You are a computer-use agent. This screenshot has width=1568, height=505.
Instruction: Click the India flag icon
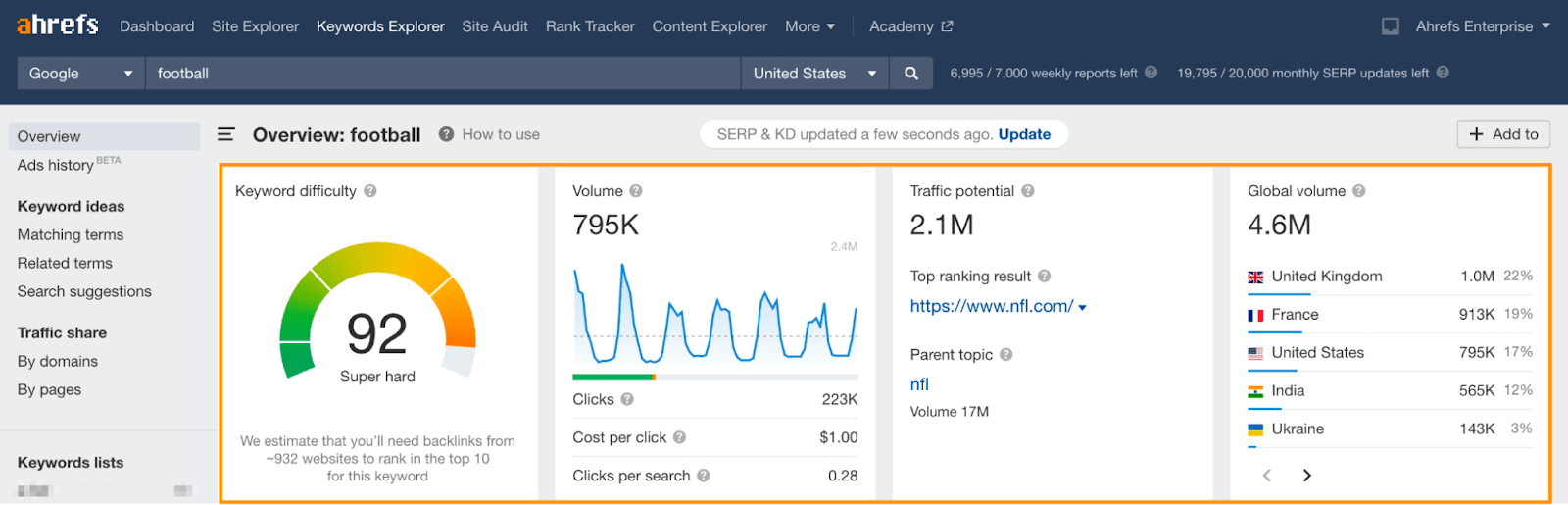coord(1255,392)
